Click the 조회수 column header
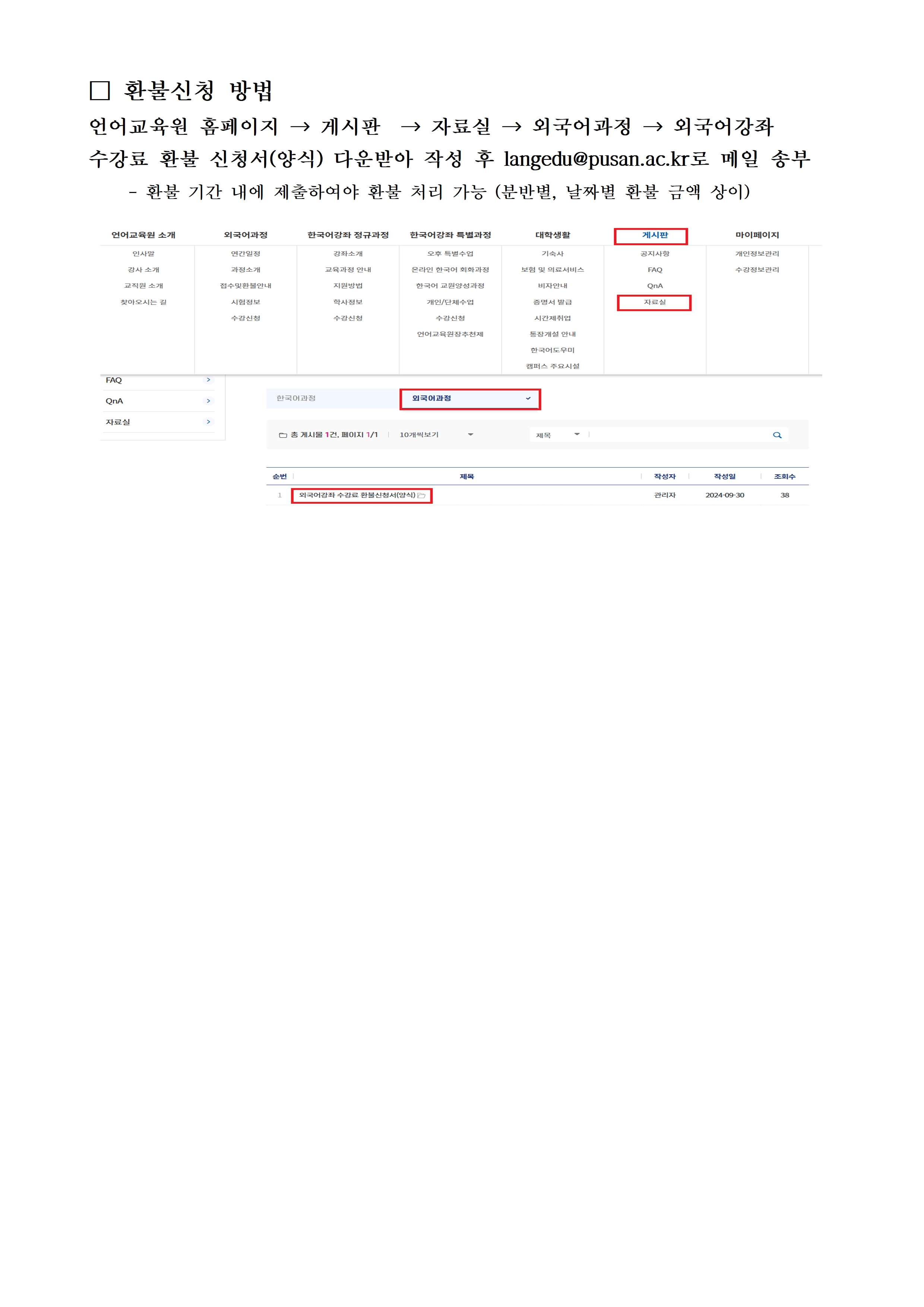This screenshot has height=1307, width=924. coord(785,477)
